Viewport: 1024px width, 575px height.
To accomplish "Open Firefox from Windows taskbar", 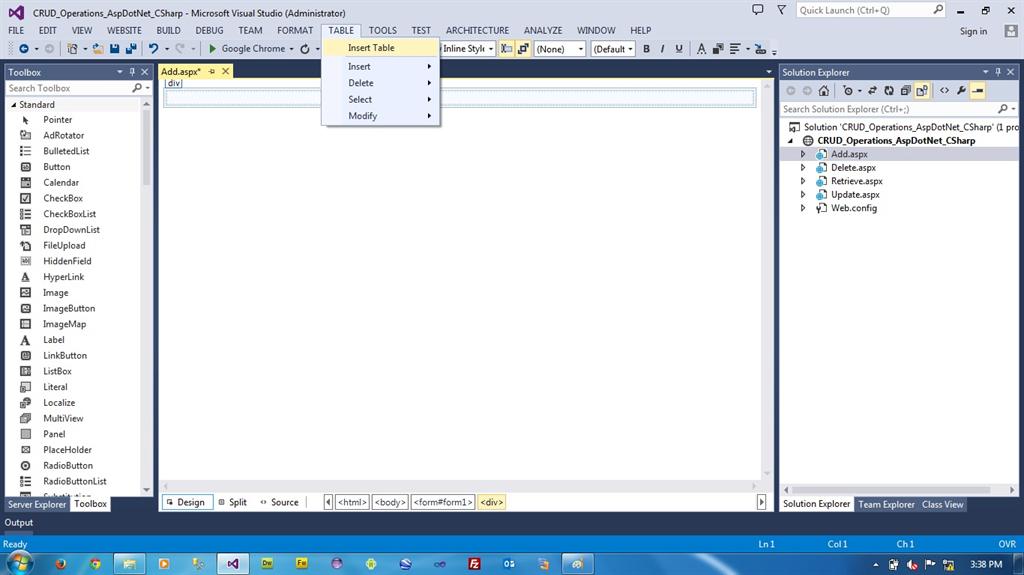I will [x=61, y=564].
